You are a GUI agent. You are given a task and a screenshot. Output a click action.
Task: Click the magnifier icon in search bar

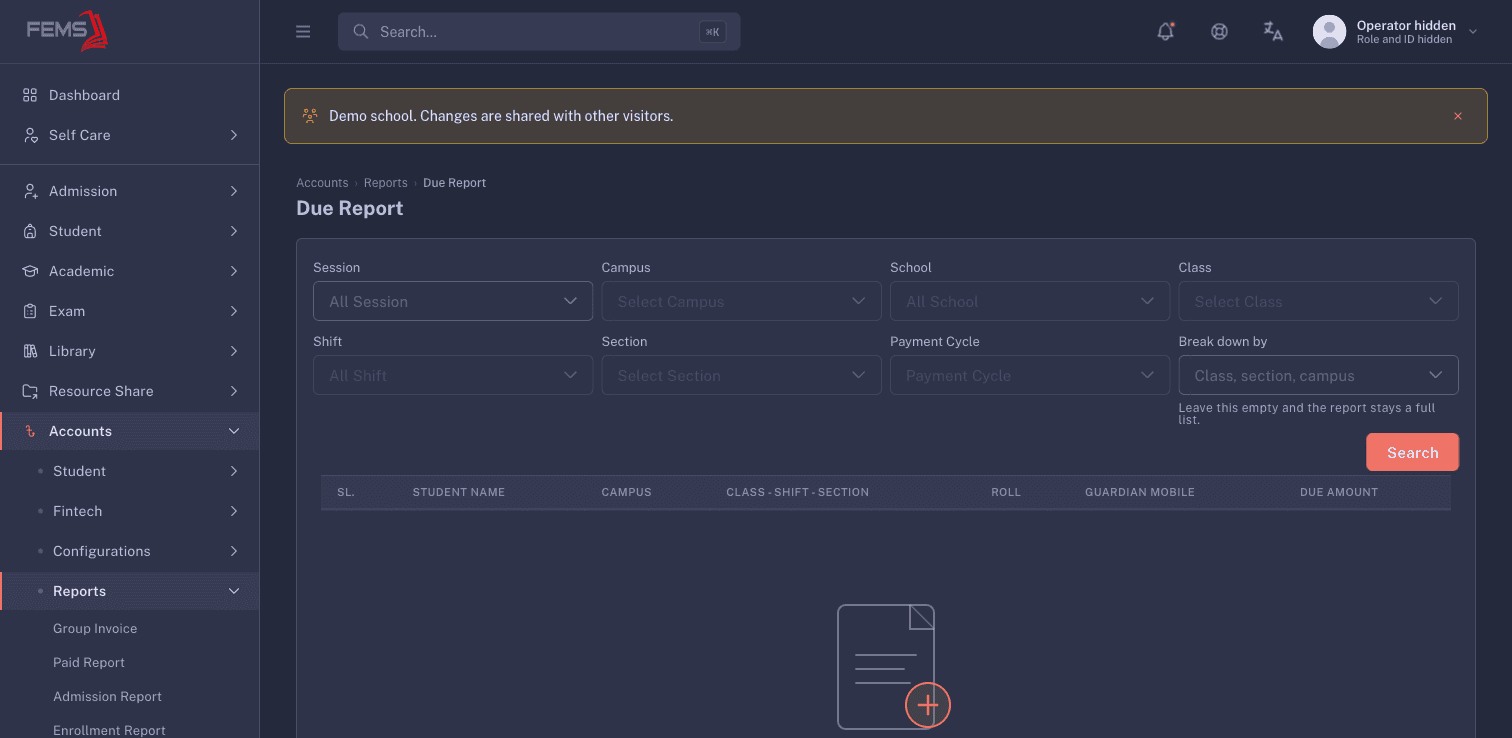pyautogui.click(x=361, y=32)
